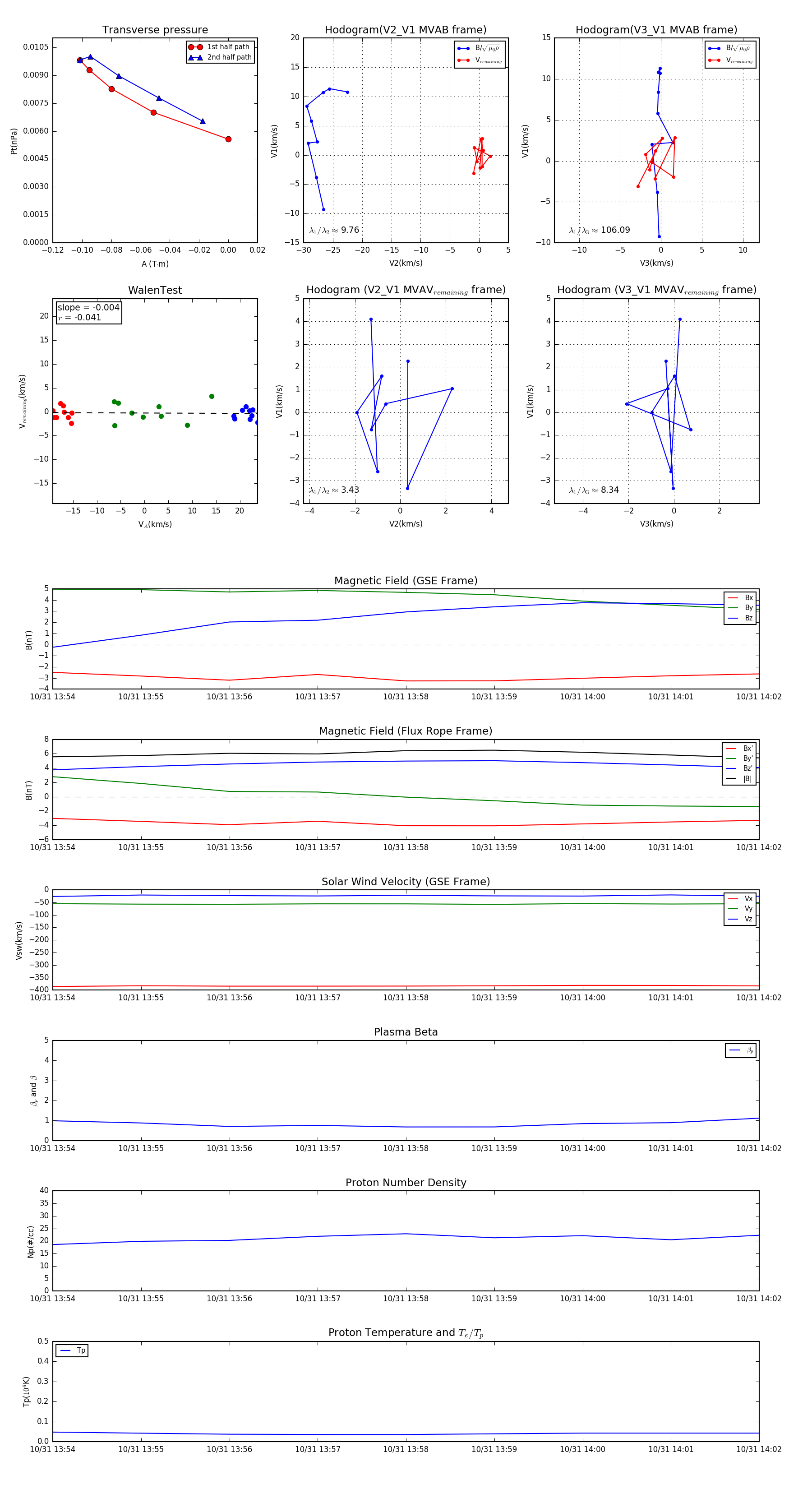
Task: Click the V_remaining legend in V2_V1 MVAB hodogram
Action: point(480,60)
